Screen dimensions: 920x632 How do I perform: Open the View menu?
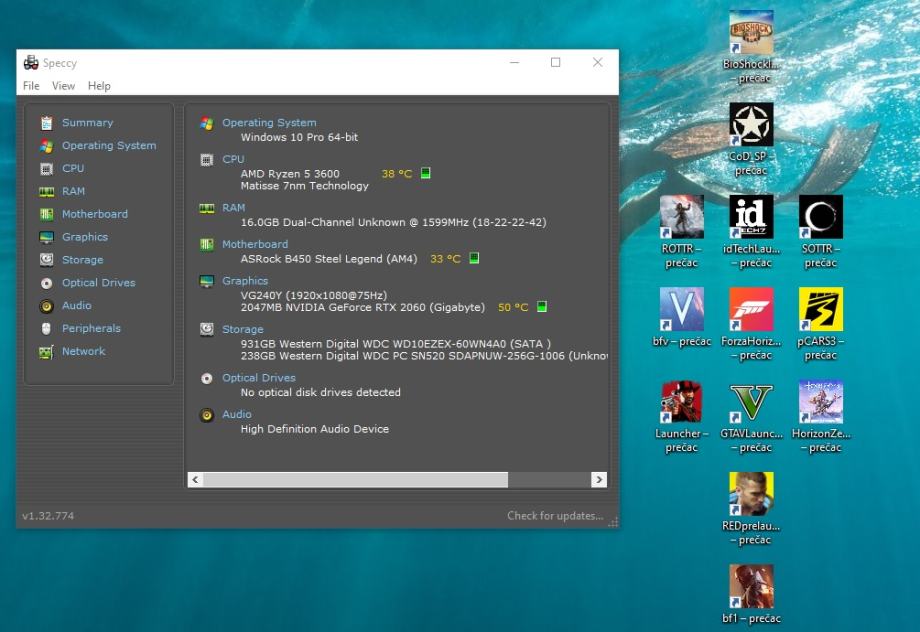pos(63,86)
